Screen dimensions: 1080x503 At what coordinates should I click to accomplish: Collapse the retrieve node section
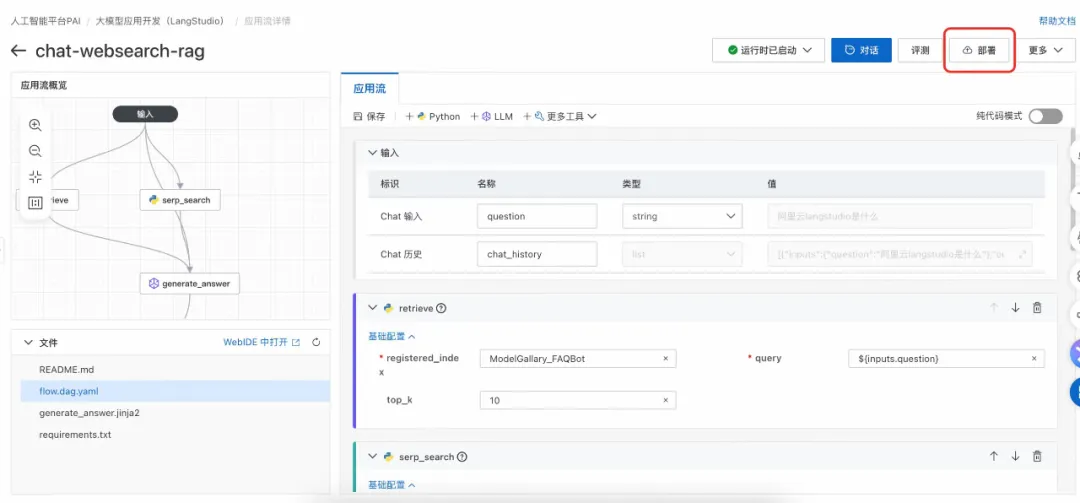point(373,308)
